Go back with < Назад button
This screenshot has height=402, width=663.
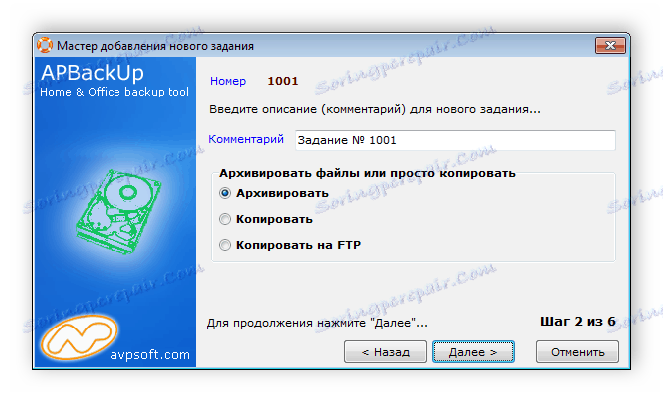click(x=385, y=352)
